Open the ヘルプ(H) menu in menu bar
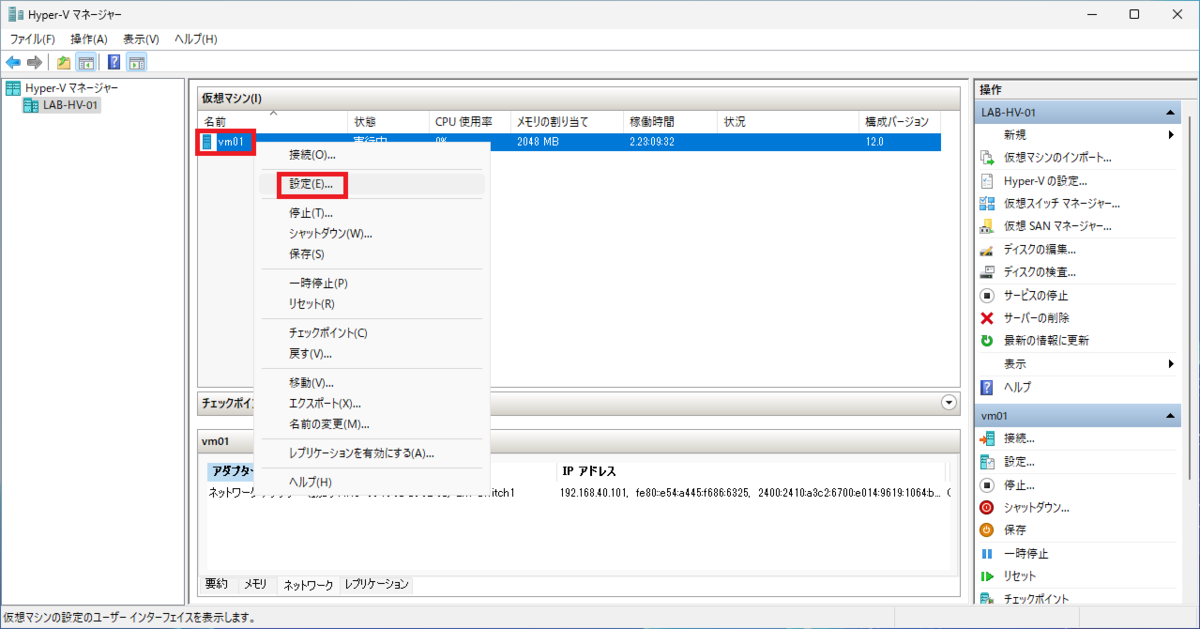The width and height of the screenshot is (1200, 629). click(195, 38)
